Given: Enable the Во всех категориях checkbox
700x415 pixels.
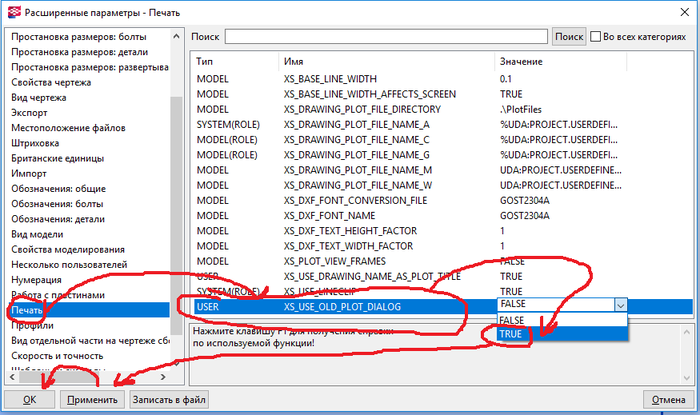Looking at the screenshot, I should click(595, 37).
